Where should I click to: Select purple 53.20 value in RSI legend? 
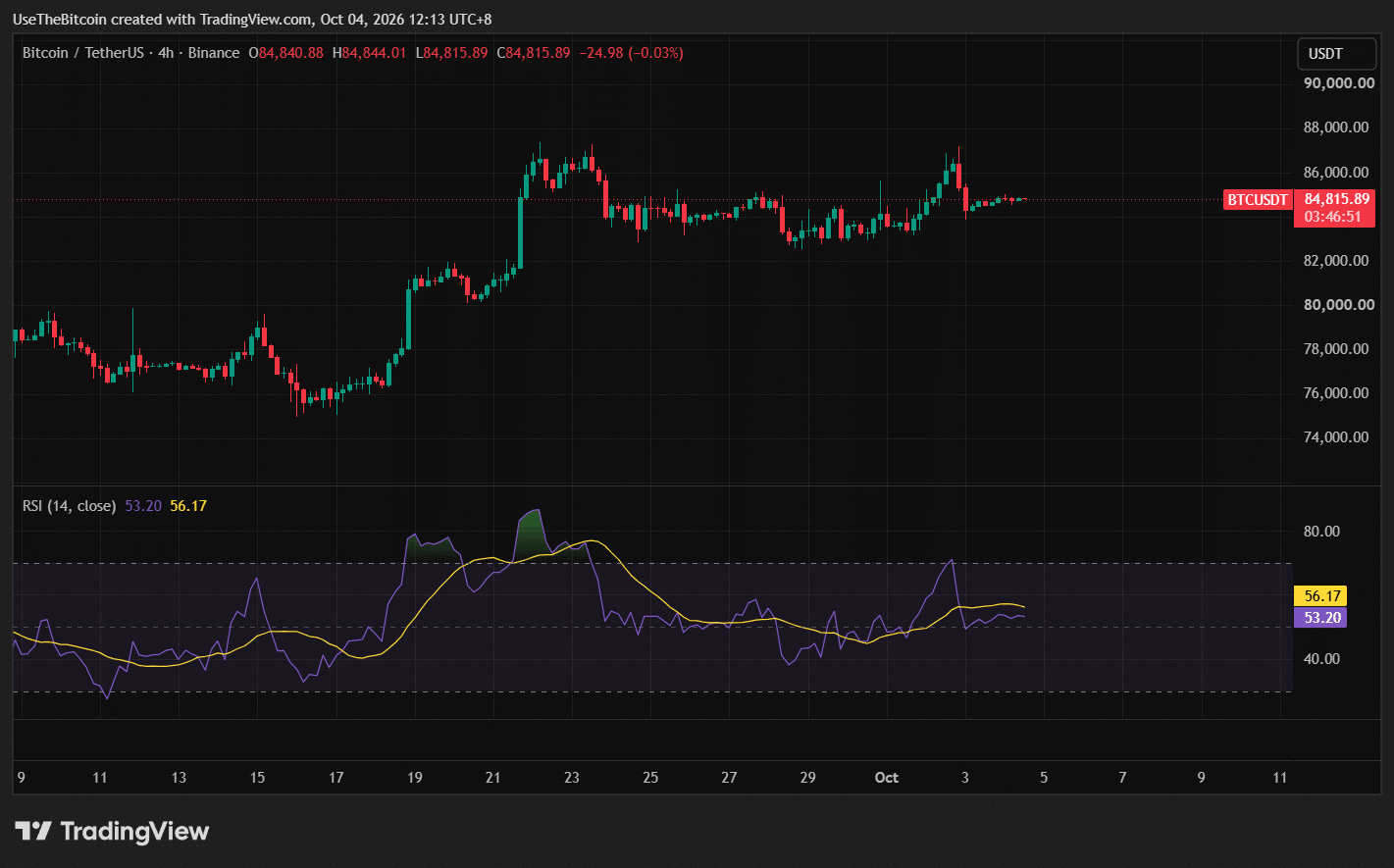click(143, 506)
